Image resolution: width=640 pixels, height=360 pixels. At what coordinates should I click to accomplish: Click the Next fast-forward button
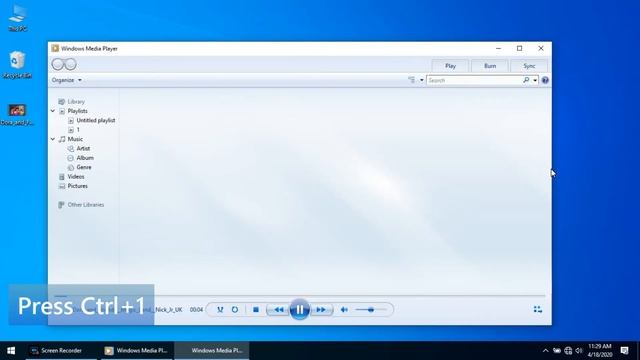pyautogui.click(x=321, y=310)
